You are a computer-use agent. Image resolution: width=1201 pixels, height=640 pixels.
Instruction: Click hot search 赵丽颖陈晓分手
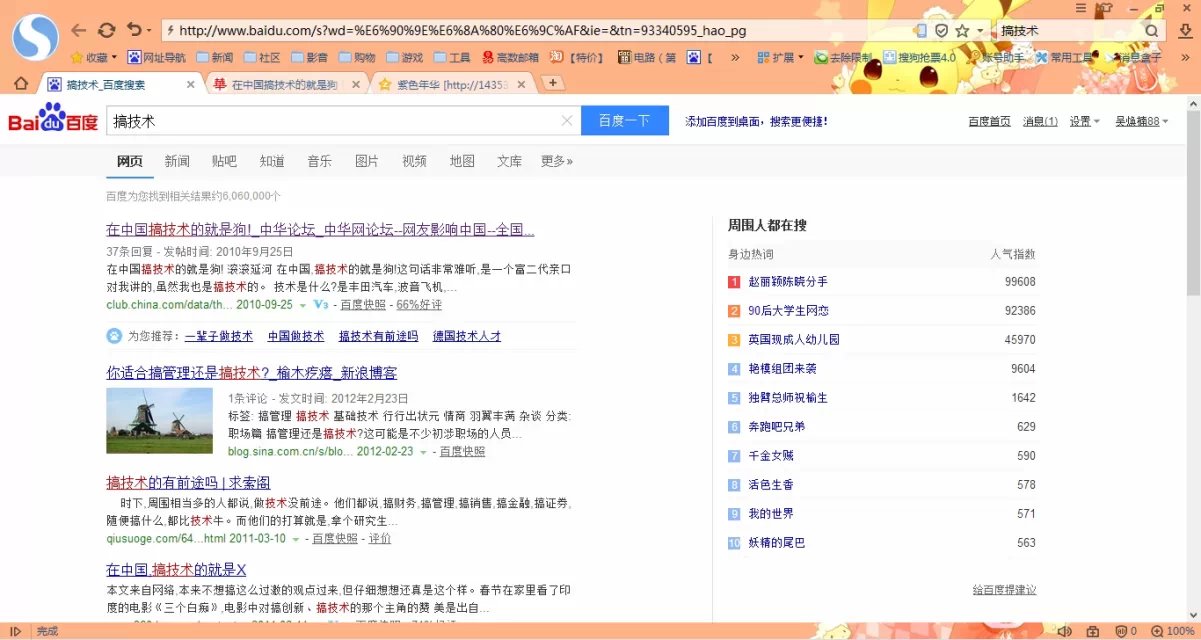tap(788, 282)
